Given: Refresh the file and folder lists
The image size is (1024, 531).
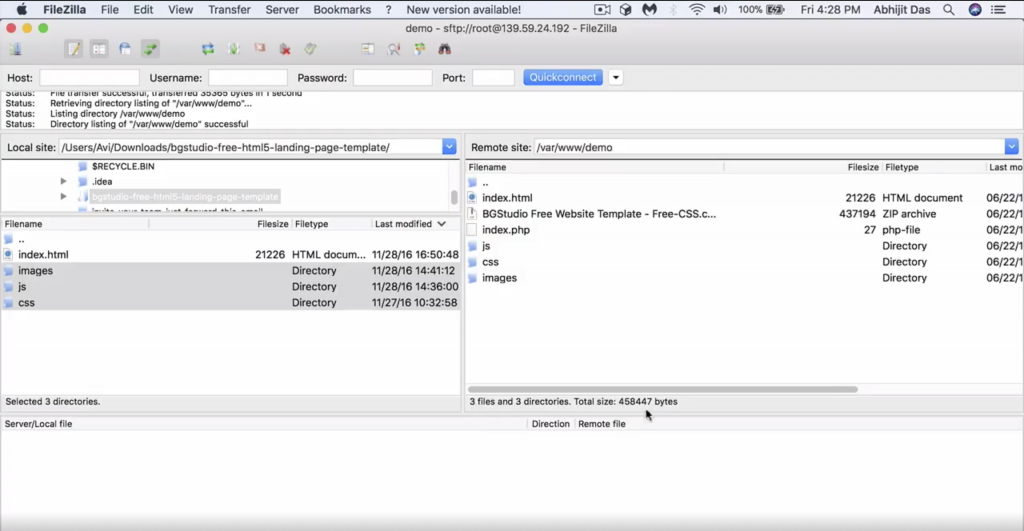Looking at the screenshot, I should point(208,49).
